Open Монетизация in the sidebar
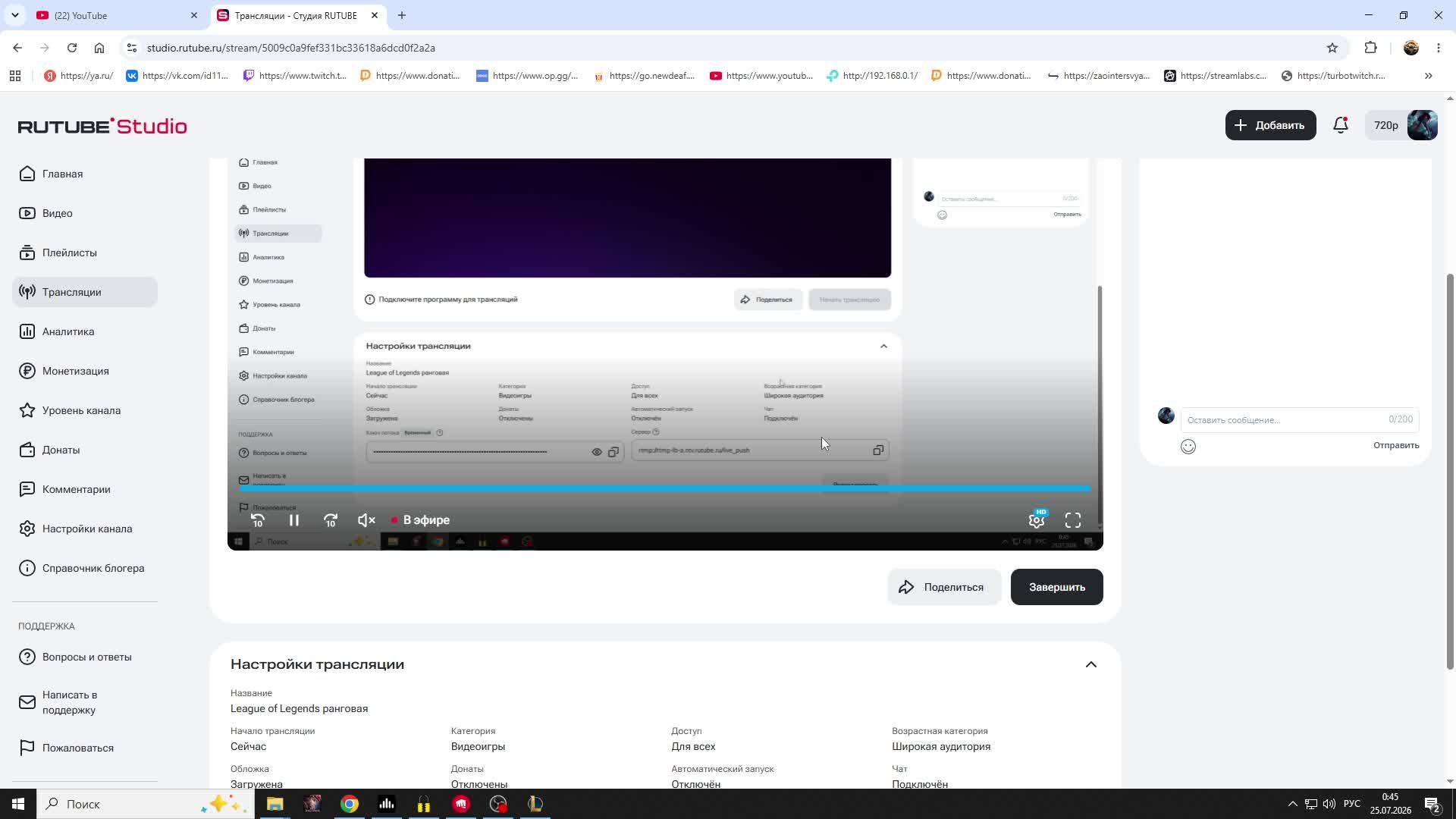 tap(85, 371)
